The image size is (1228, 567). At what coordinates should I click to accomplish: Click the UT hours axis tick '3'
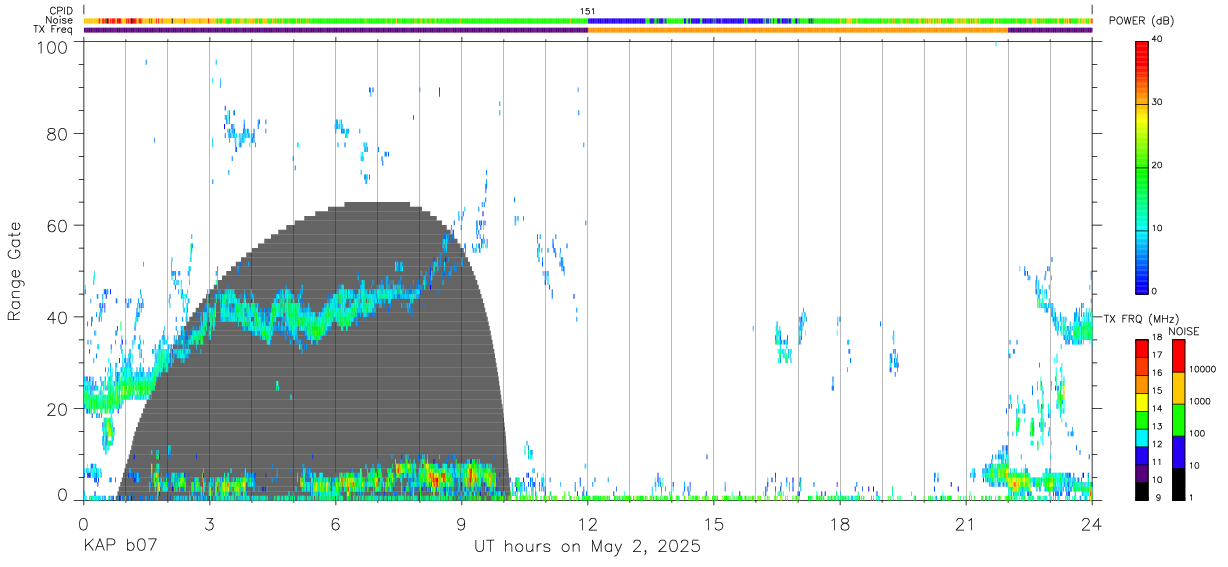(x=209, y=524)
